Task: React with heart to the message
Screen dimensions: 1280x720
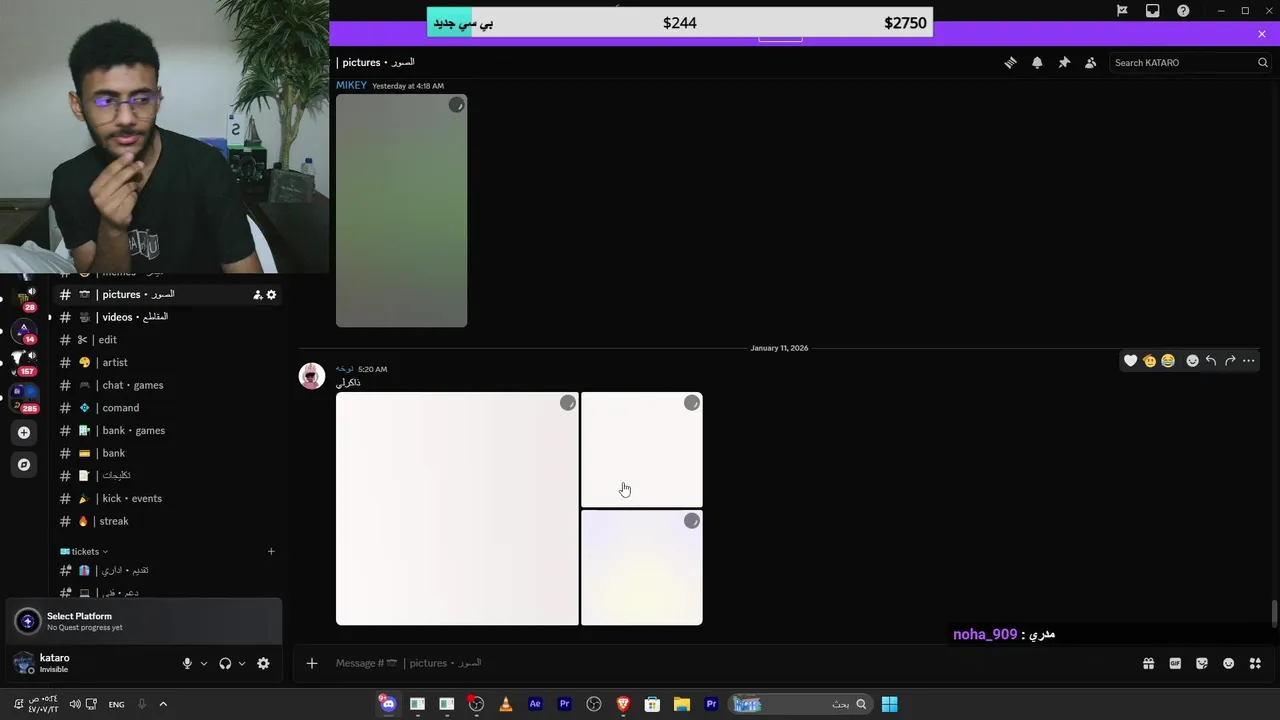Action: (1131, 361)
